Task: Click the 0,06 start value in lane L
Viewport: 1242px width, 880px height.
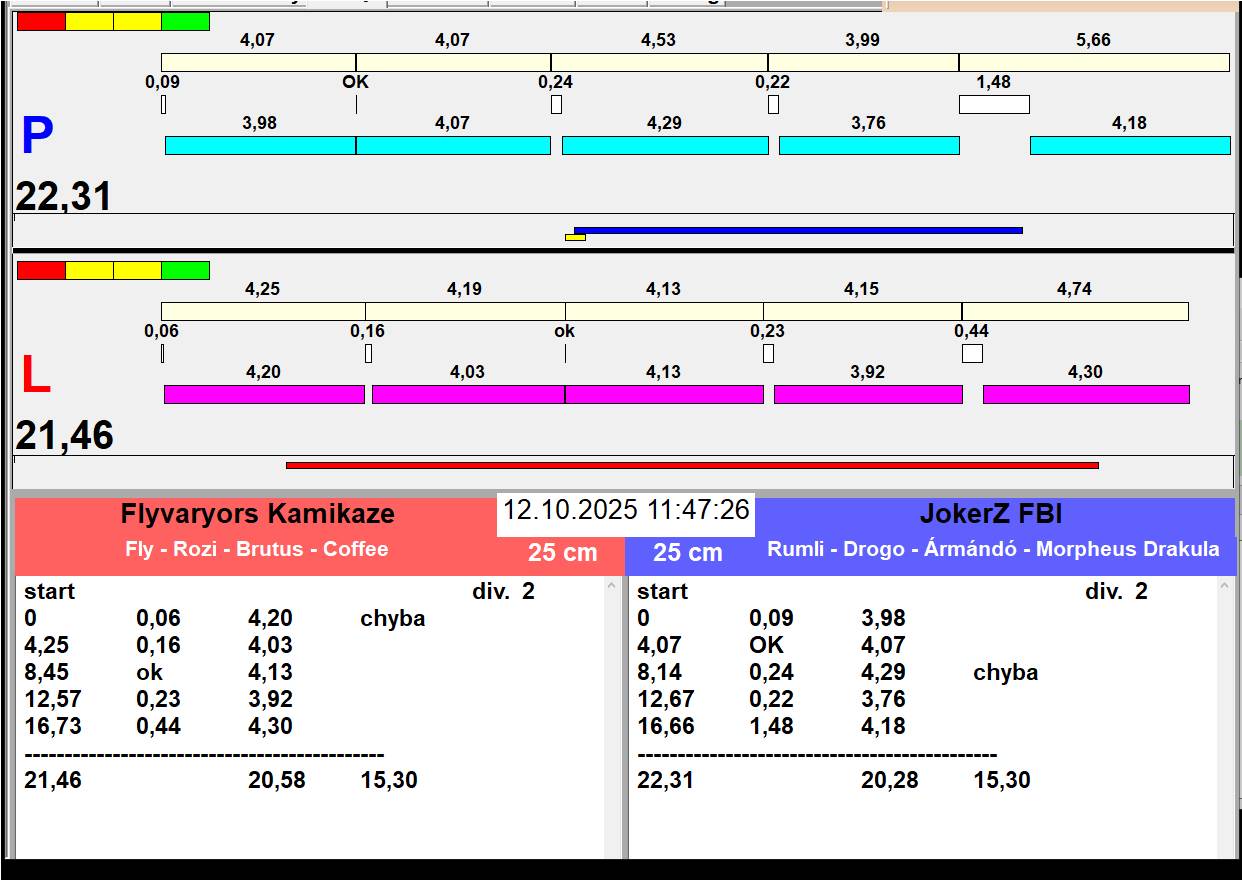Action: [162, 331]
